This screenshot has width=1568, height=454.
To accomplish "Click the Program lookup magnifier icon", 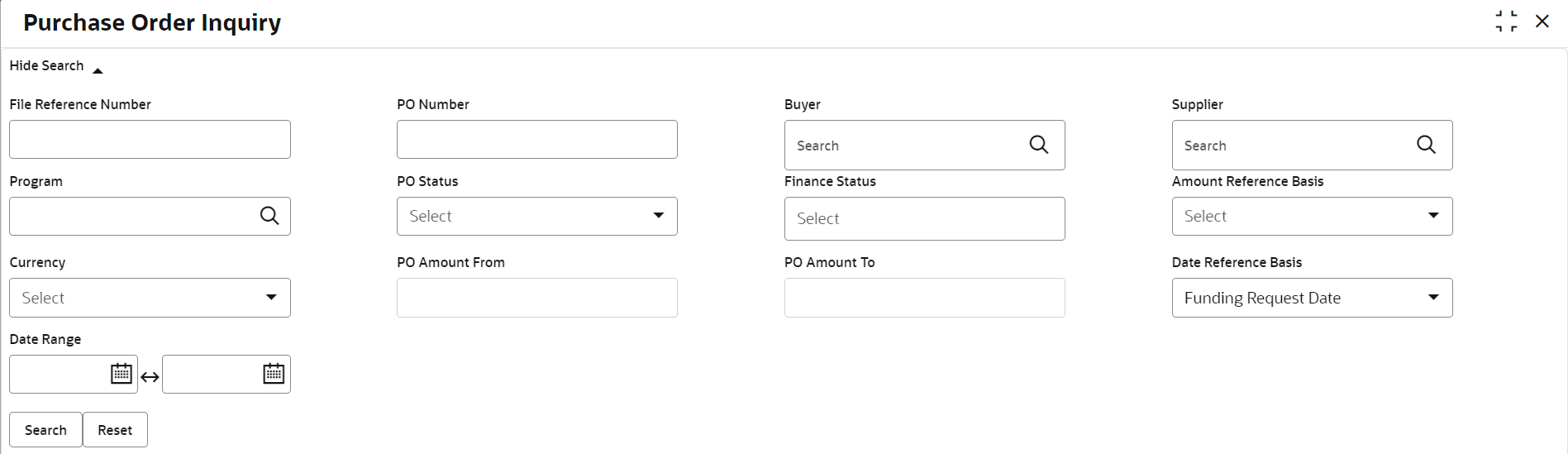I will 269,216.
